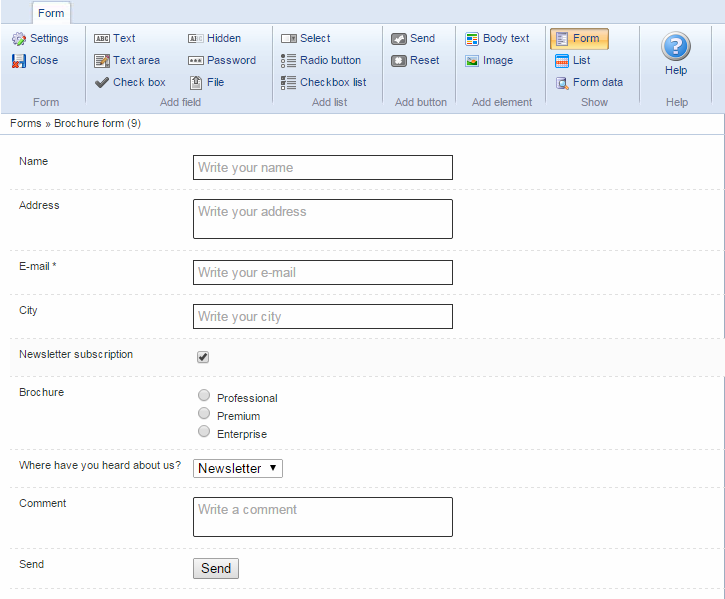
Task: Switch to the Form ribbon tab
Action: click(51, 13)
